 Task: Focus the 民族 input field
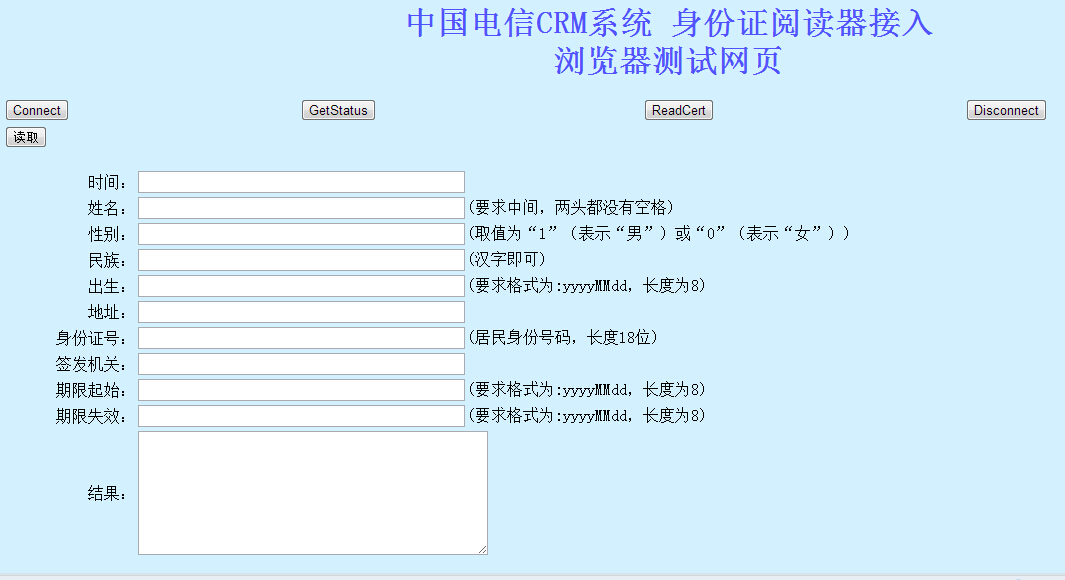coord(302,260)
